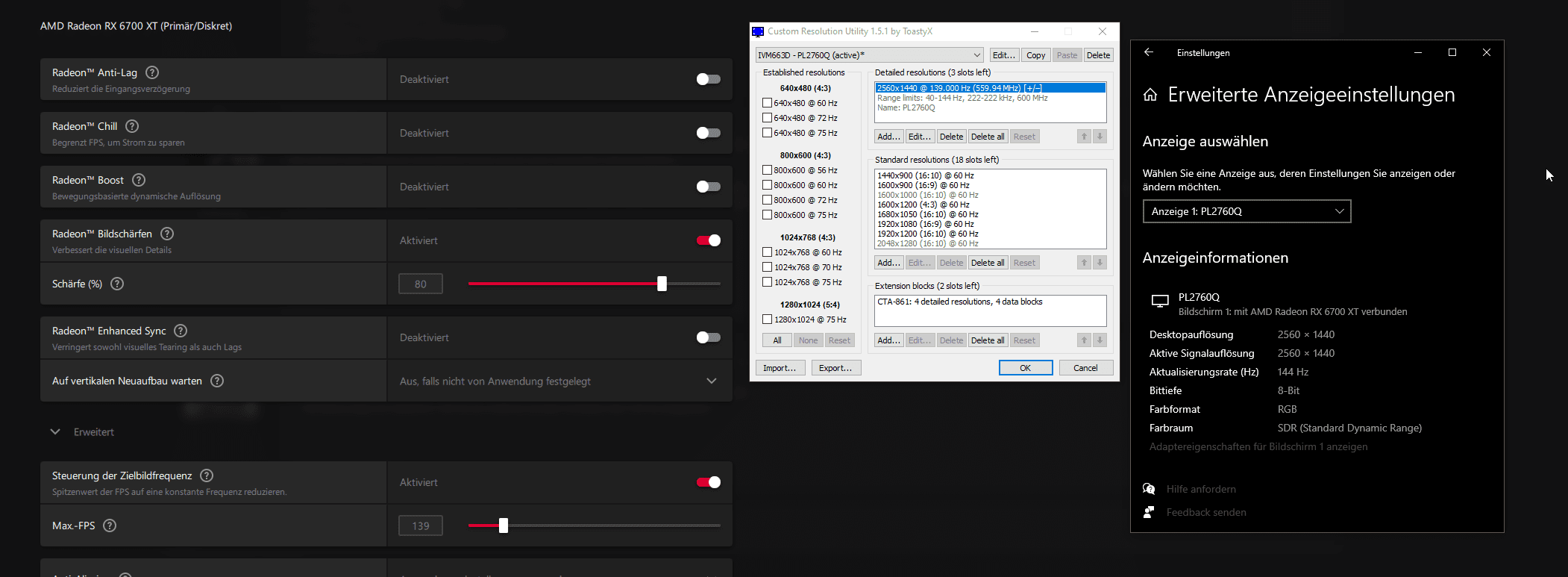
Task: Check 800x600 @ 72 Hz checkbox
Action: [x=767, y=200]
